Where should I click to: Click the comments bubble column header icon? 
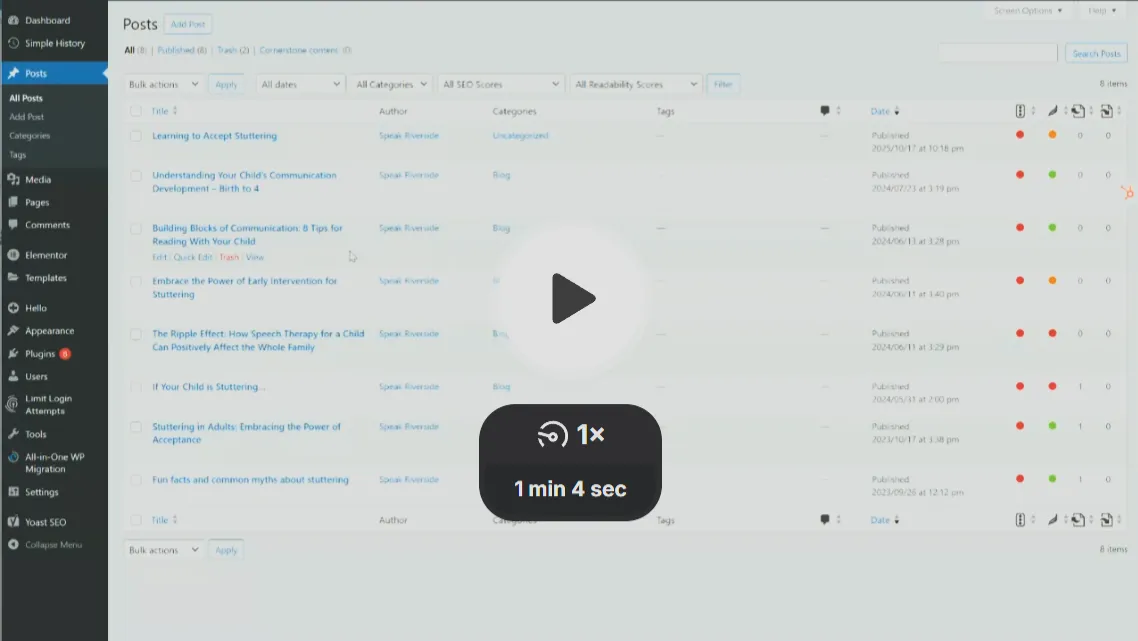tap(825, 111)
